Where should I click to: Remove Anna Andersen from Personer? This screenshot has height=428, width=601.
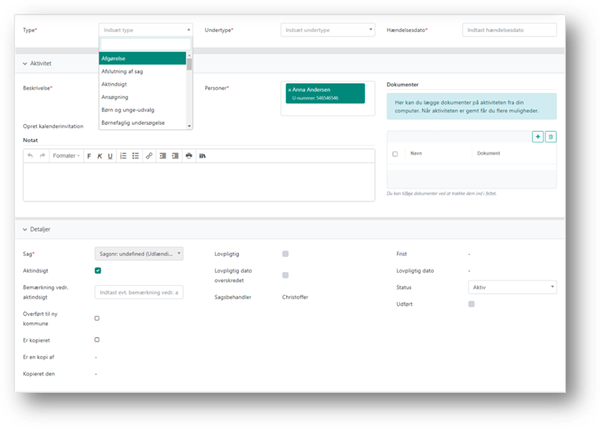pos(288,90)
